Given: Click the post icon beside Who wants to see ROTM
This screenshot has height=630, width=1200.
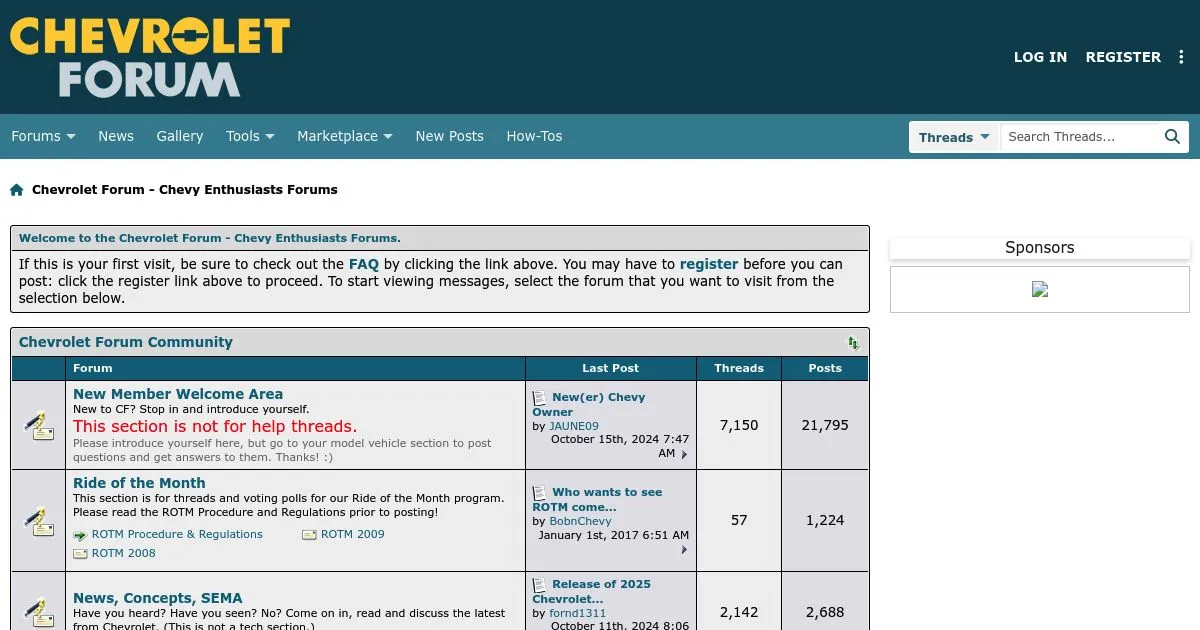Looking at the screenshot, I should (x=540, y=492).
